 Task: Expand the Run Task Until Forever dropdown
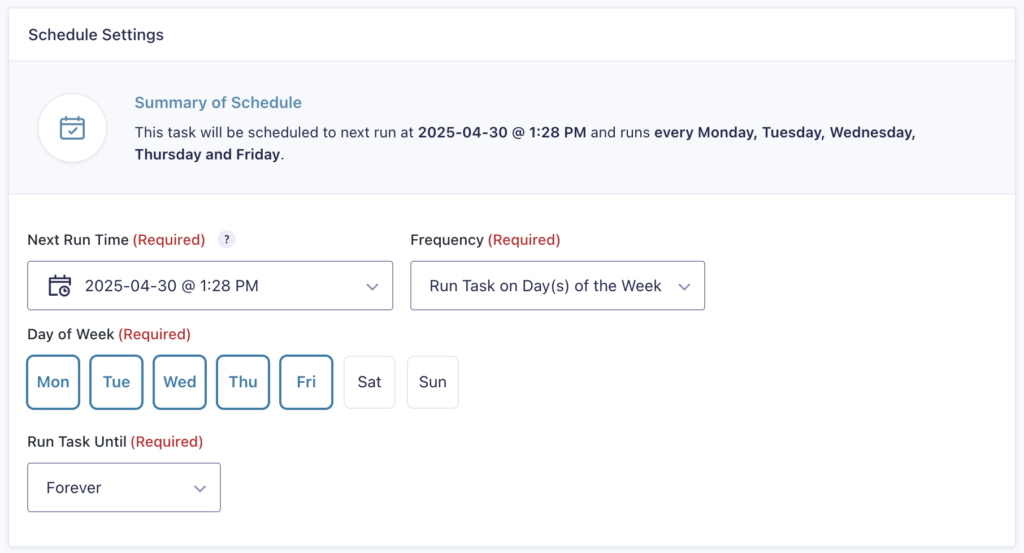click(x=123, y=488)
